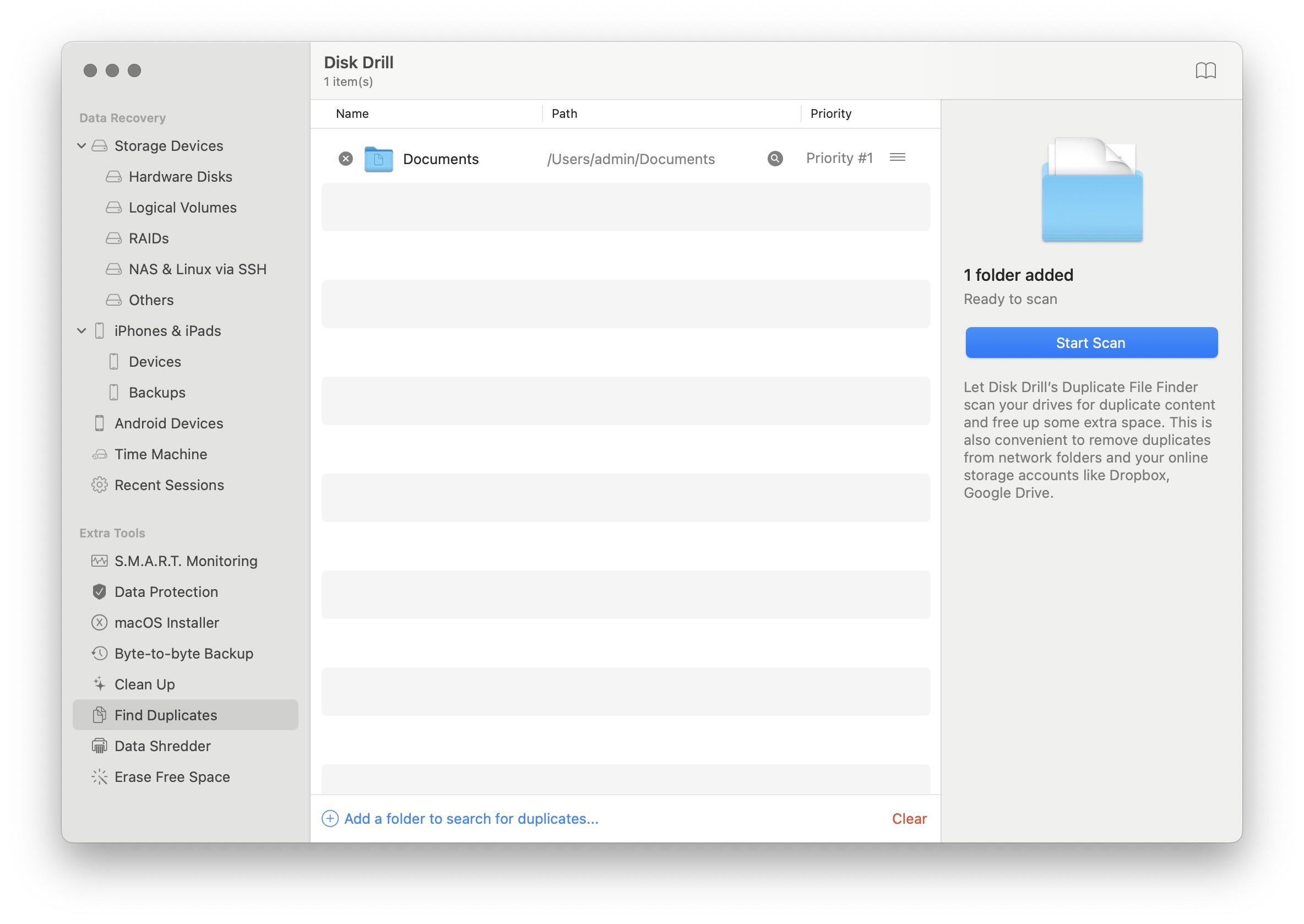The height and width of the screenshot is (924, 1304).
Task: Open NAS & Linux via SSH
Action: click(x=198, y=269)
